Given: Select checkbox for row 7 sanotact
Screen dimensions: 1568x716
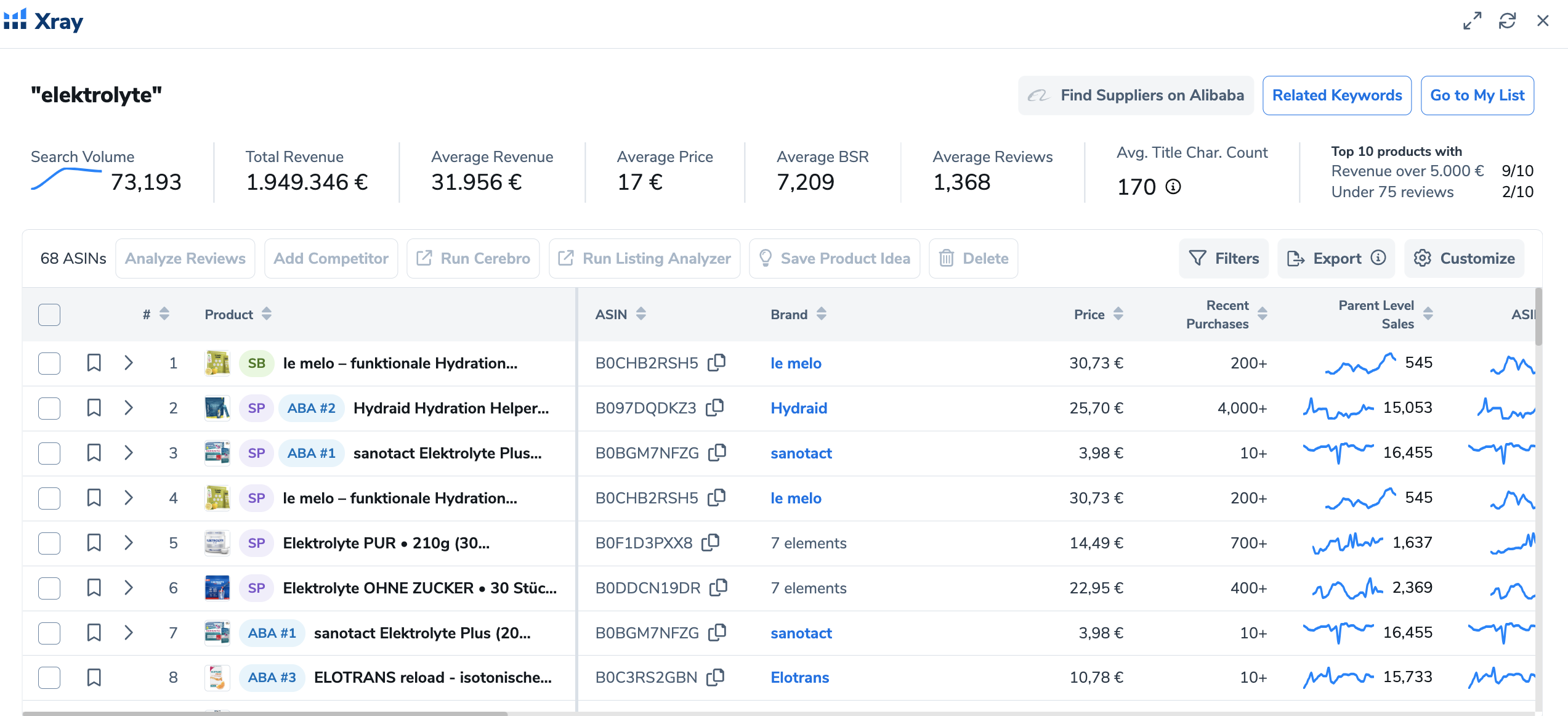Looking at the screenshot, I should tap(49, 633).
